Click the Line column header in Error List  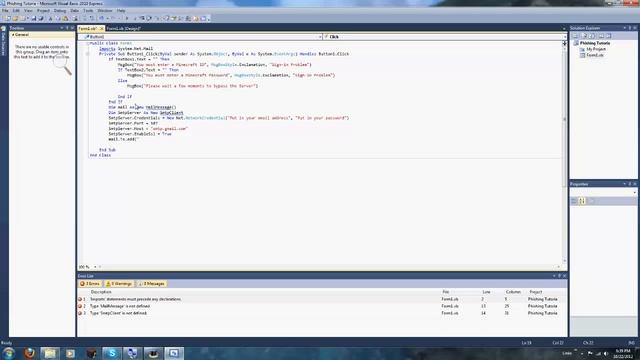[x=486, y=292]
